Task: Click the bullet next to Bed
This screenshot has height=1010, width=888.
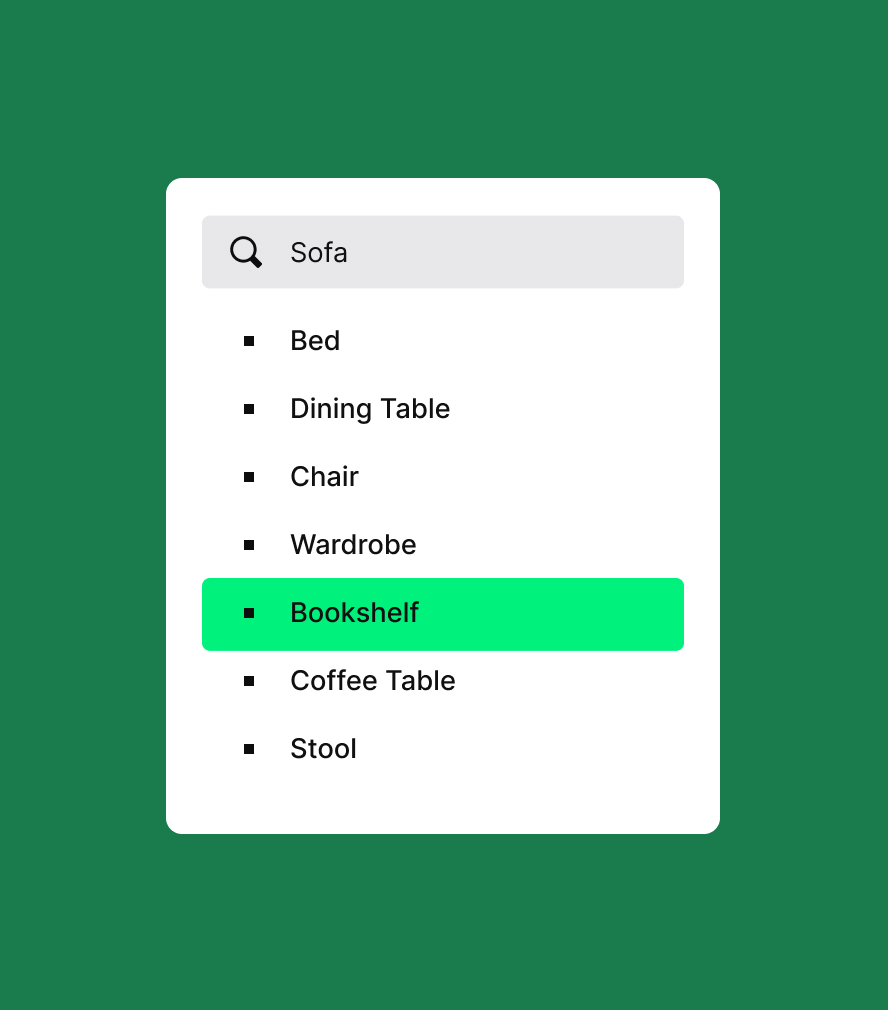Action: [249, 341]
